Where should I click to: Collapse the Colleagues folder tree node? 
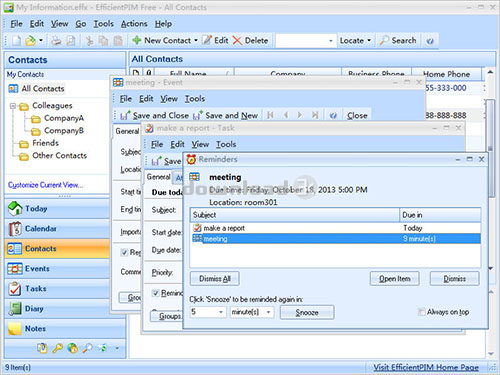click(x=13, y=106)
